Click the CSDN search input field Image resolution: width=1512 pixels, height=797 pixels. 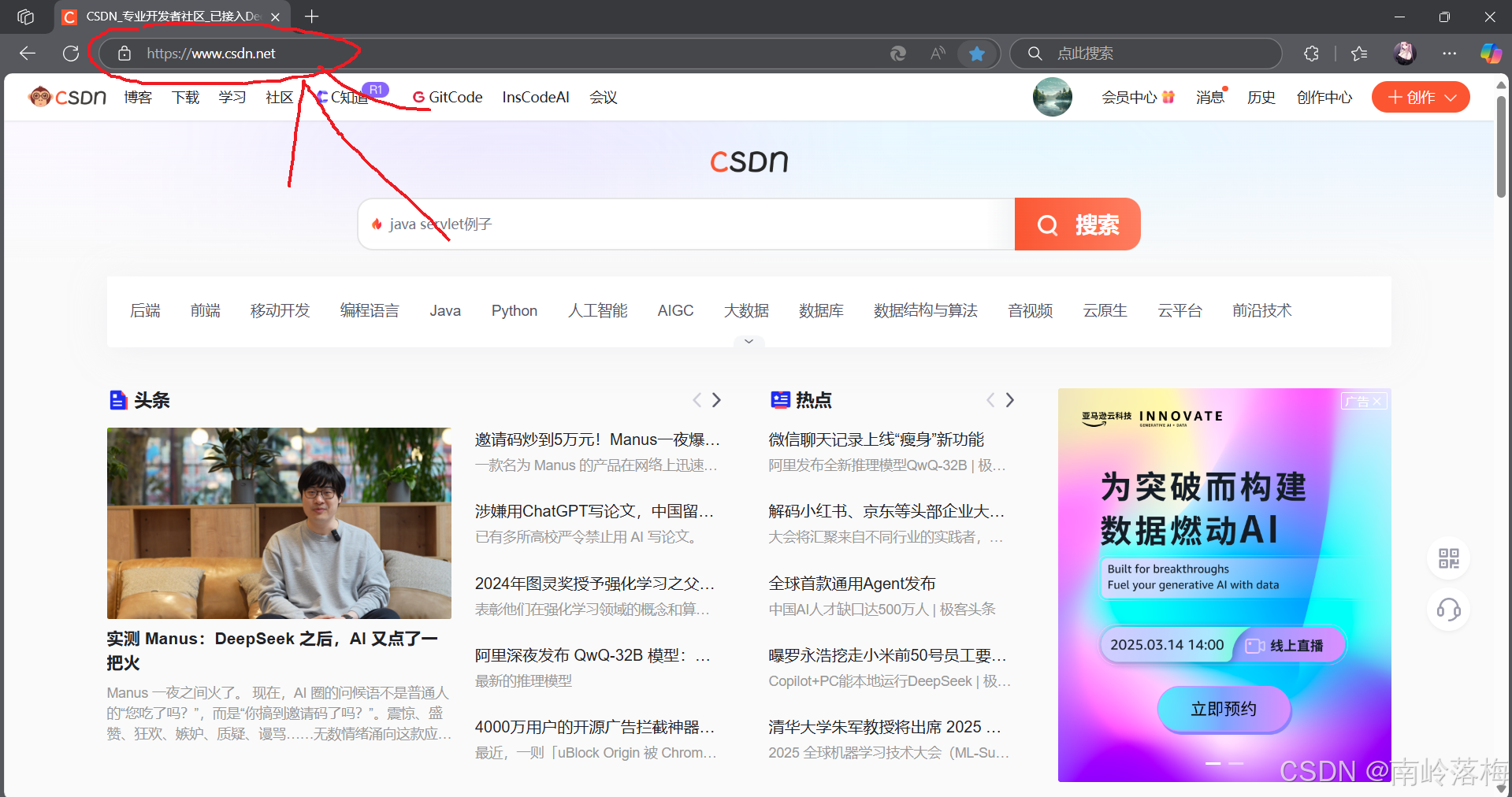pyautogui.click(x=685, y=224)
